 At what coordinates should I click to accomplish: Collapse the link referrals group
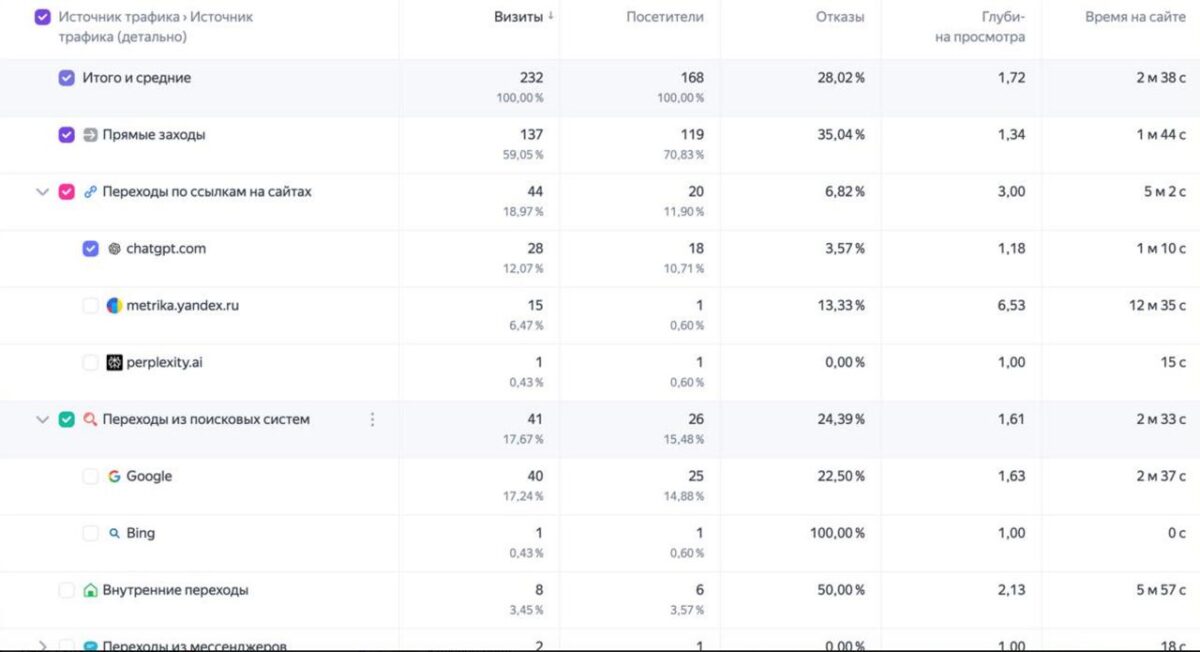click(x=42, y=192)
